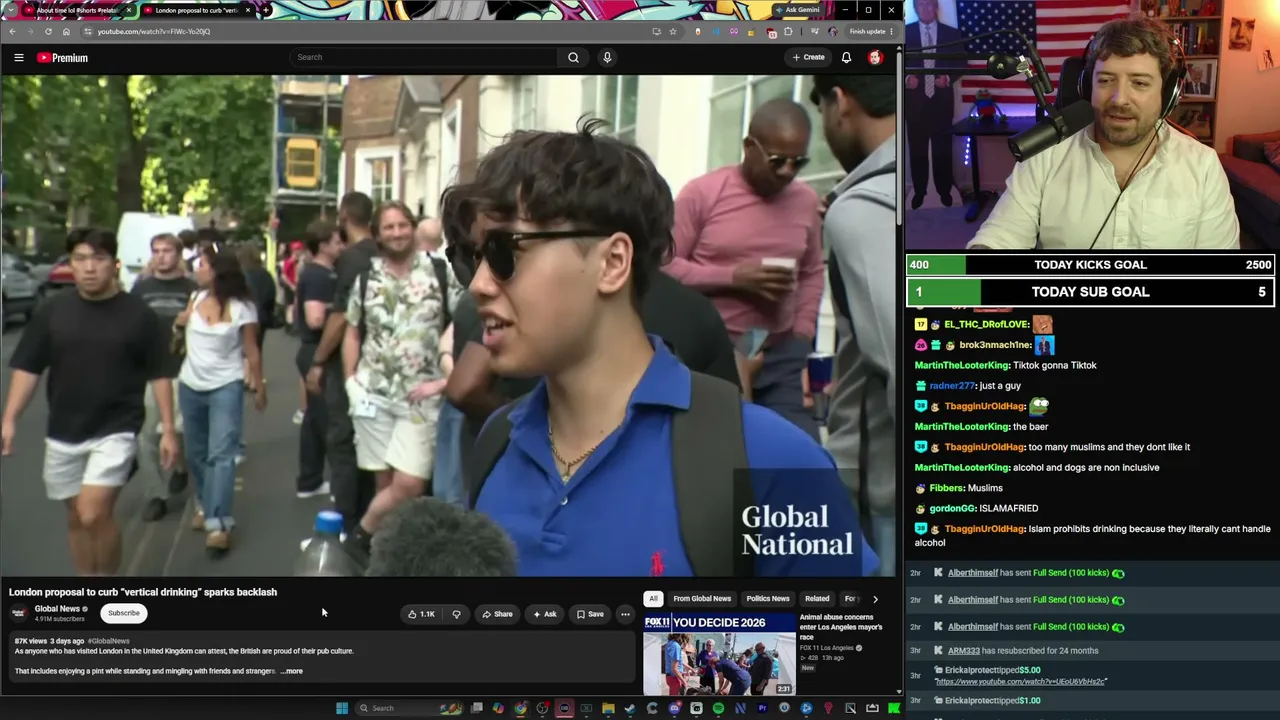Open the FOX 11 'You Decide 2026' thumbnail
The width and height of the screenshot is (1280, 720).
[x=719, y=654]
